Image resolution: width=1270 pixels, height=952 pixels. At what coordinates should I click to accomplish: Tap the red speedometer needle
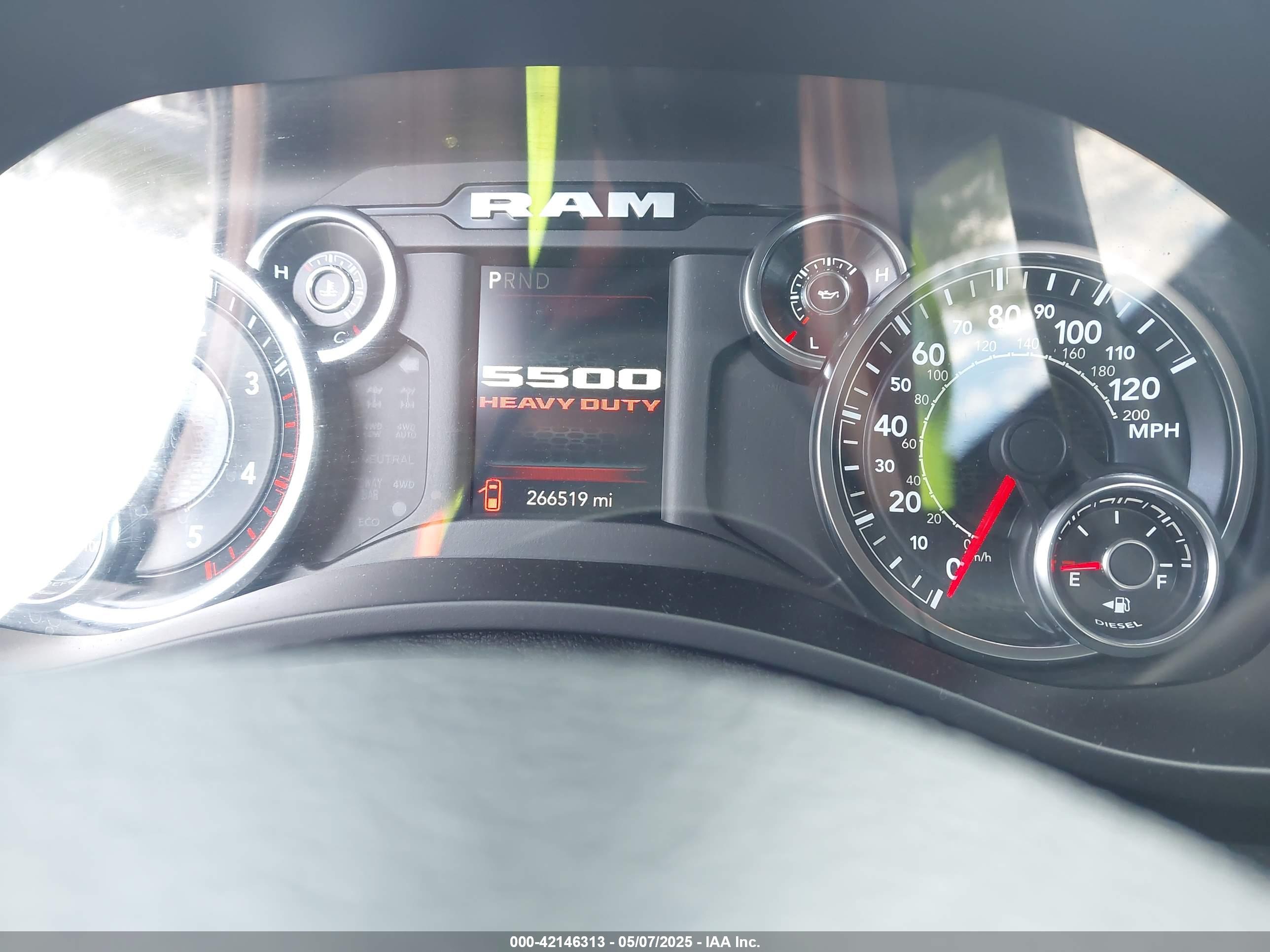981,536
